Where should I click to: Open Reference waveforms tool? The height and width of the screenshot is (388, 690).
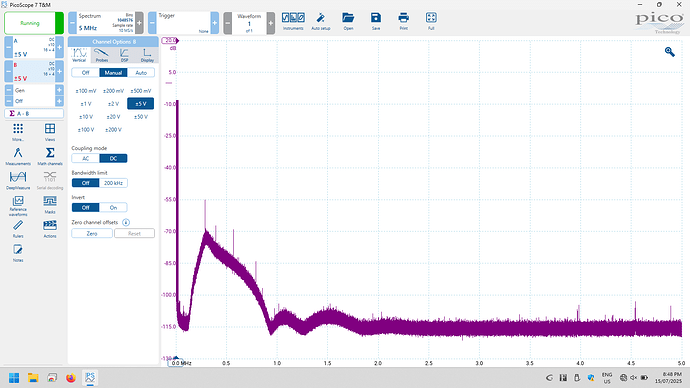coord(18,206)
